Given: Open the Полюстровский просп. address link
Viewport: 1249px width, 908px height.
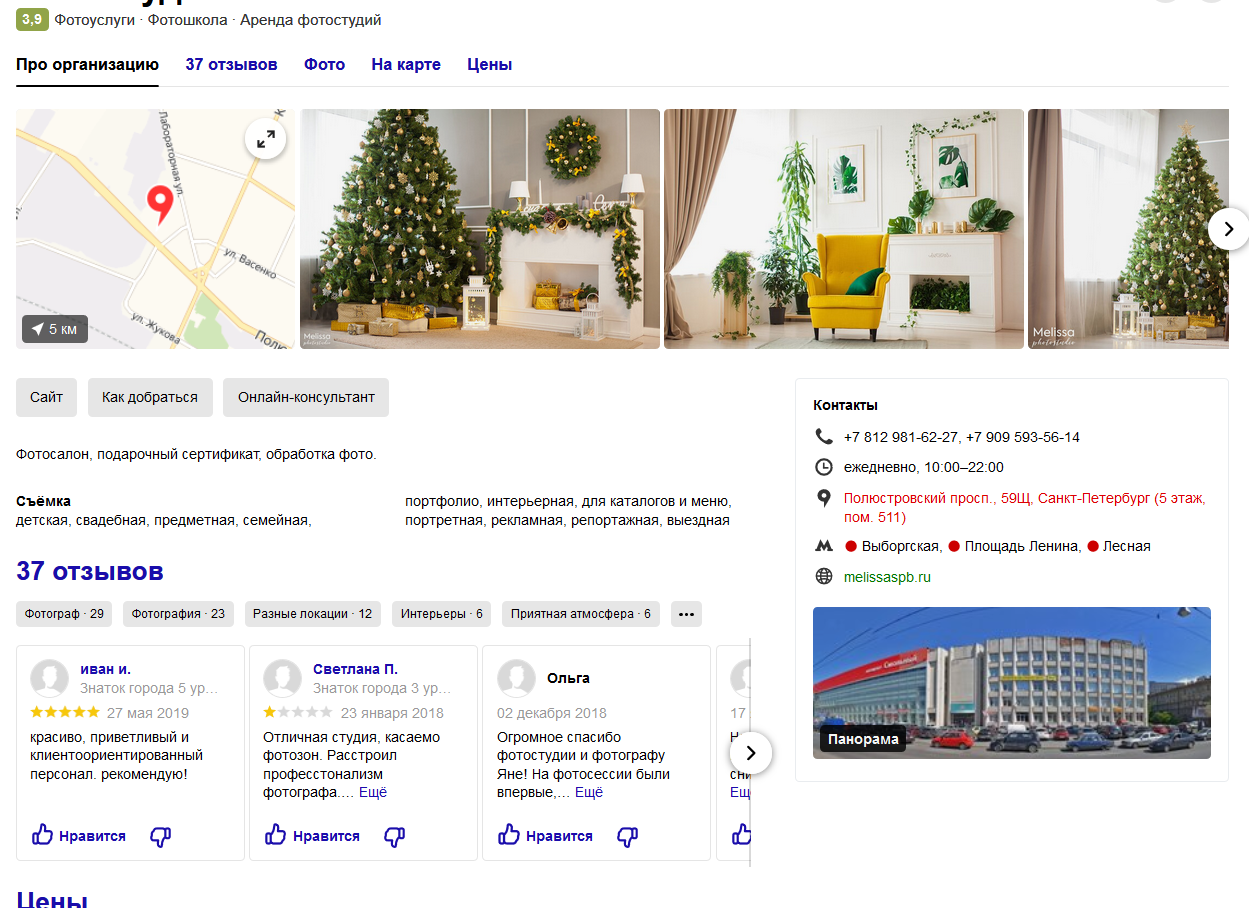Looking at the screenshot, I should pyautogui.click(x=1025, y=507).
